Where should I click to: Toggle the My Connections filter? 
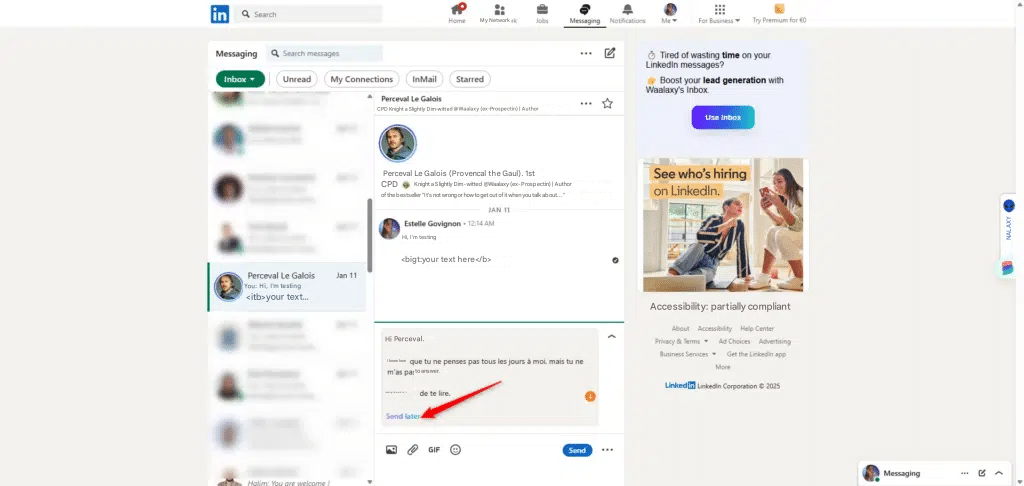(361, 79)
